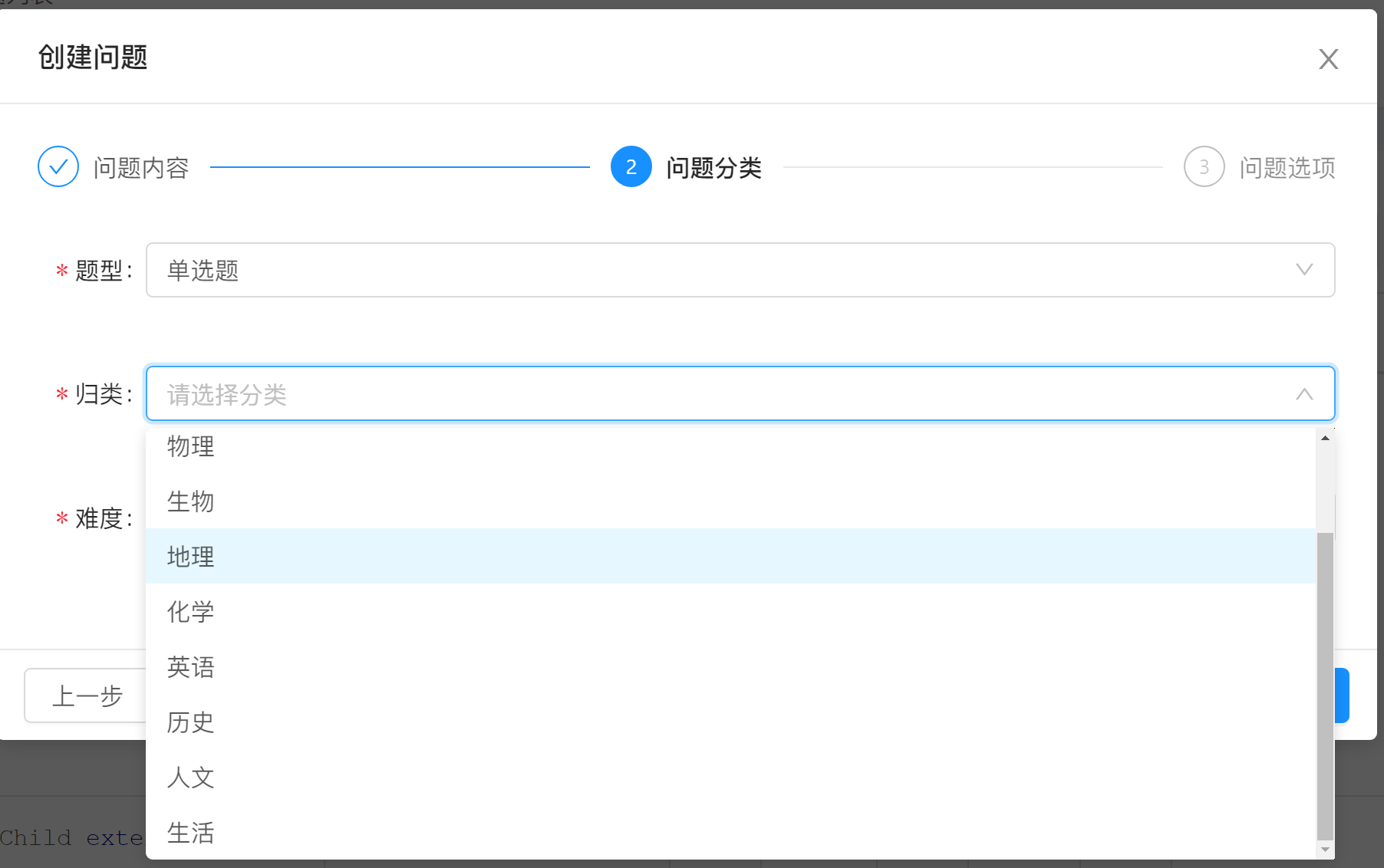Viewport: 1384px width, 868px height.
Task: Pick 化学 from the category options
Action: 191,612
